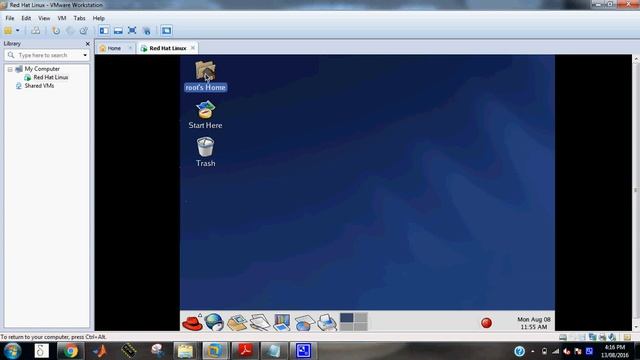Image resolution: width=640 pixels, height=360 pixels.
Task: Open the VM menu
Action: tap(62, 18)
